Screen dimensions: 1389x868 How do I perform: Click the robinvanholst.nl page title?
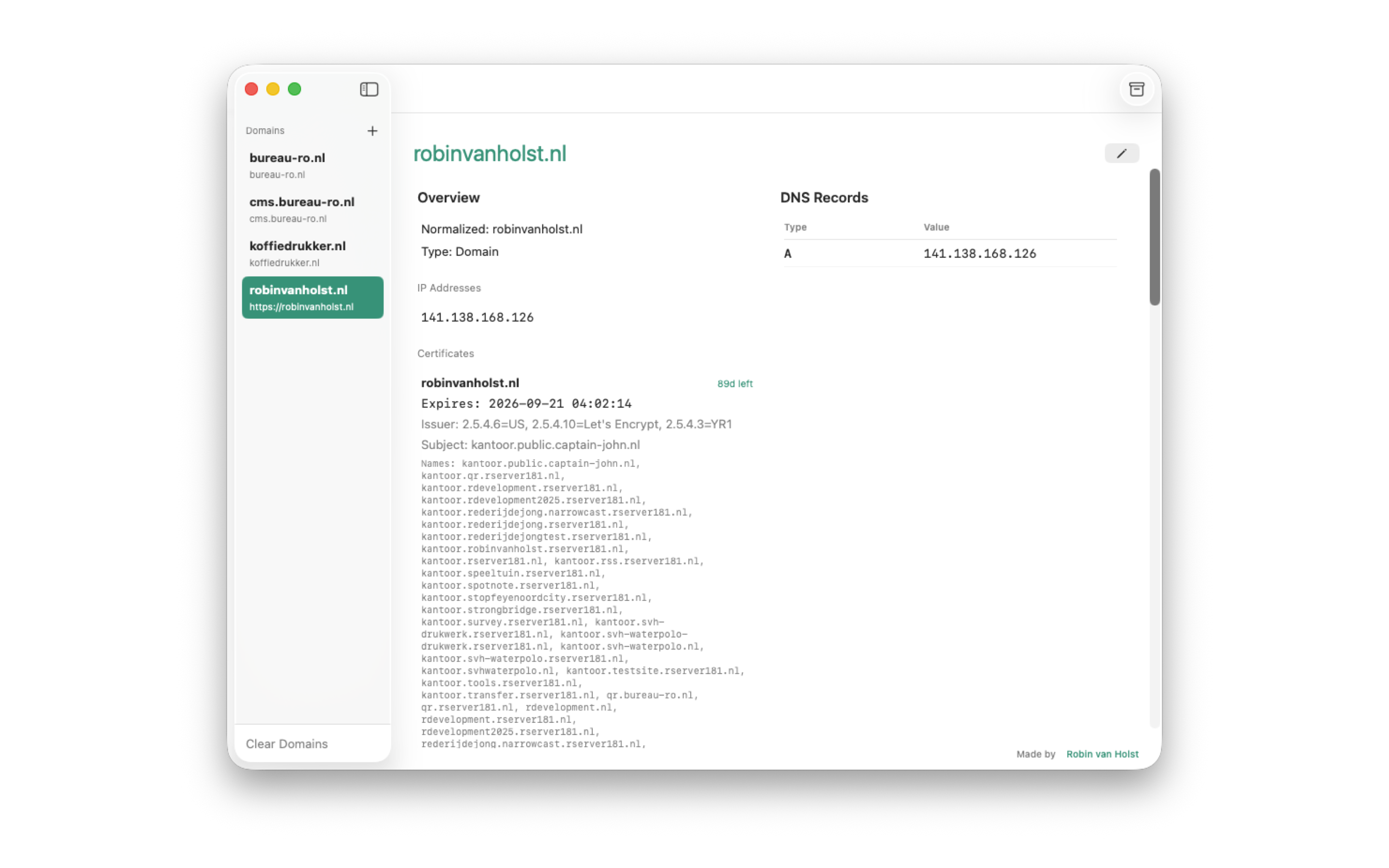click(x=490, y=154)
